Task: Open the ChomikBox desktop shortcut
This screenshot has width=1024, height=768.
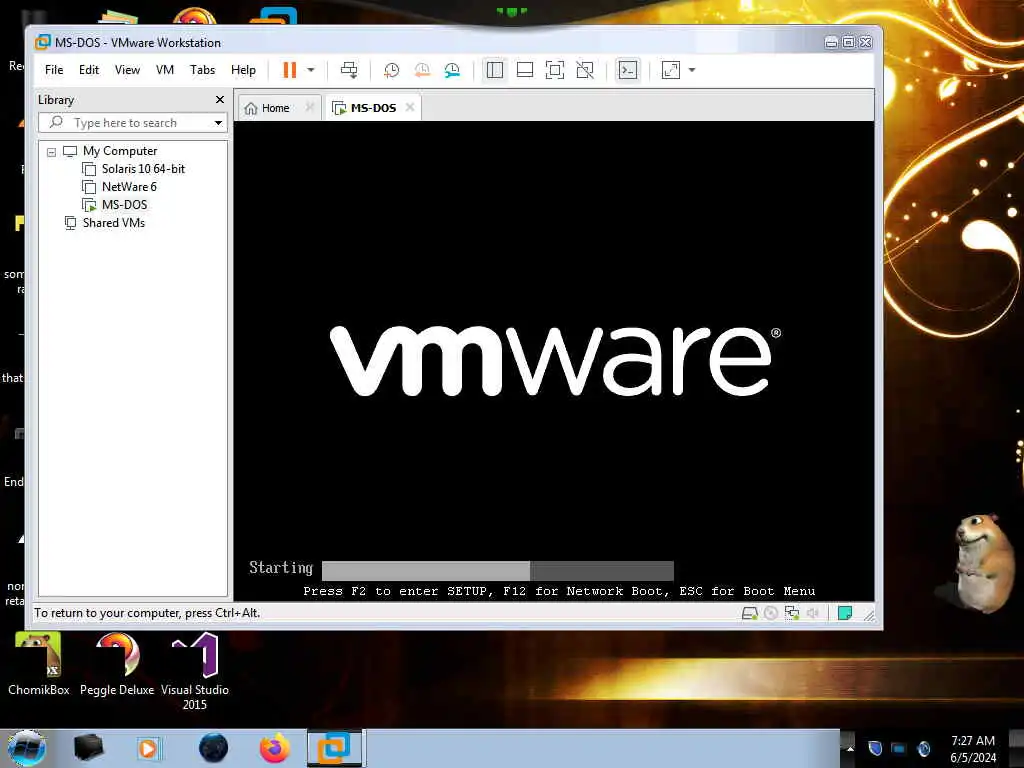Action: [39, 664]
